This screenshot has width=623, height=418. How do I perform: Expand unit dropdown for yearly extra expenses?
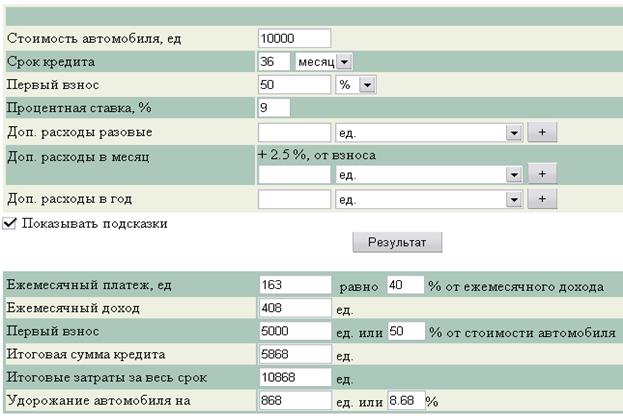click(514, 199)
